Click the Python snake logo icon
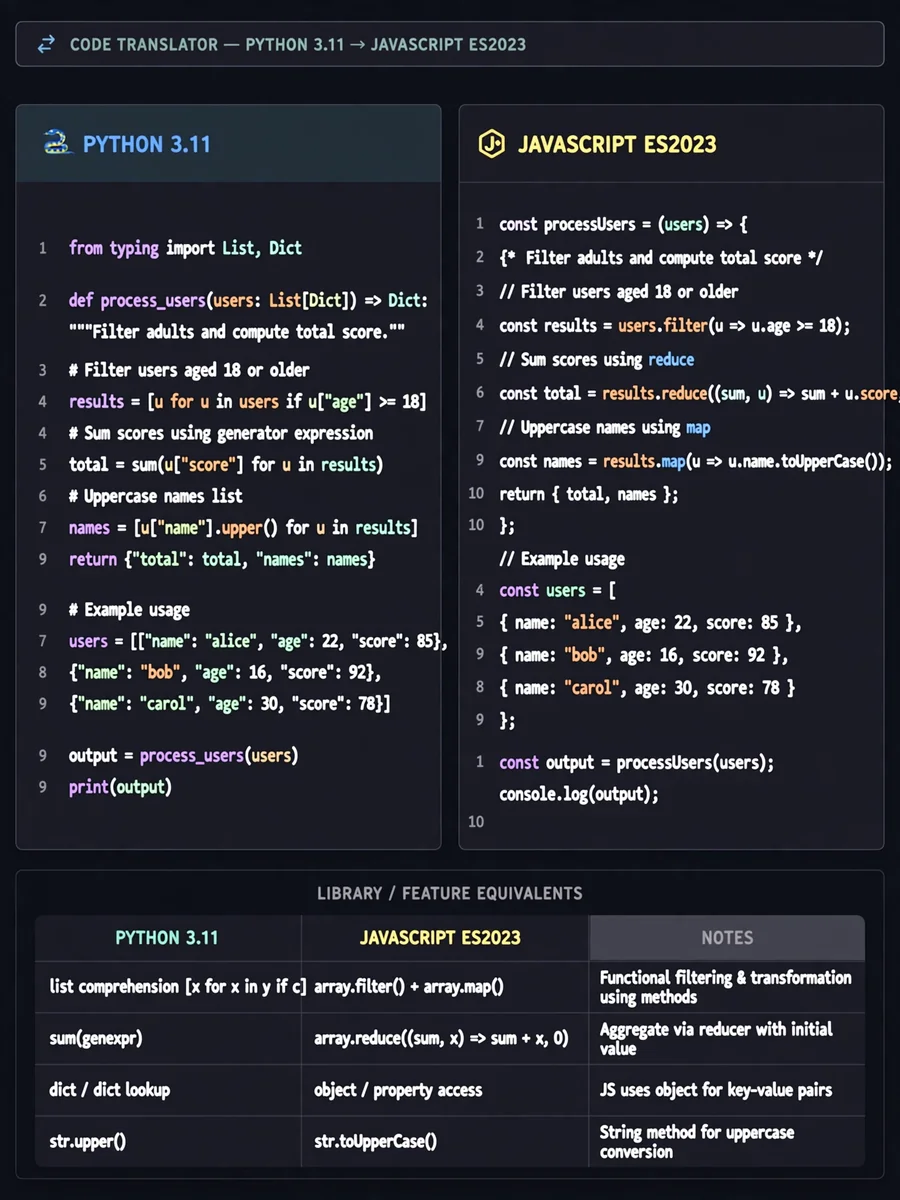Screen dimensions: 900x1200 click(x=58, y=144)
